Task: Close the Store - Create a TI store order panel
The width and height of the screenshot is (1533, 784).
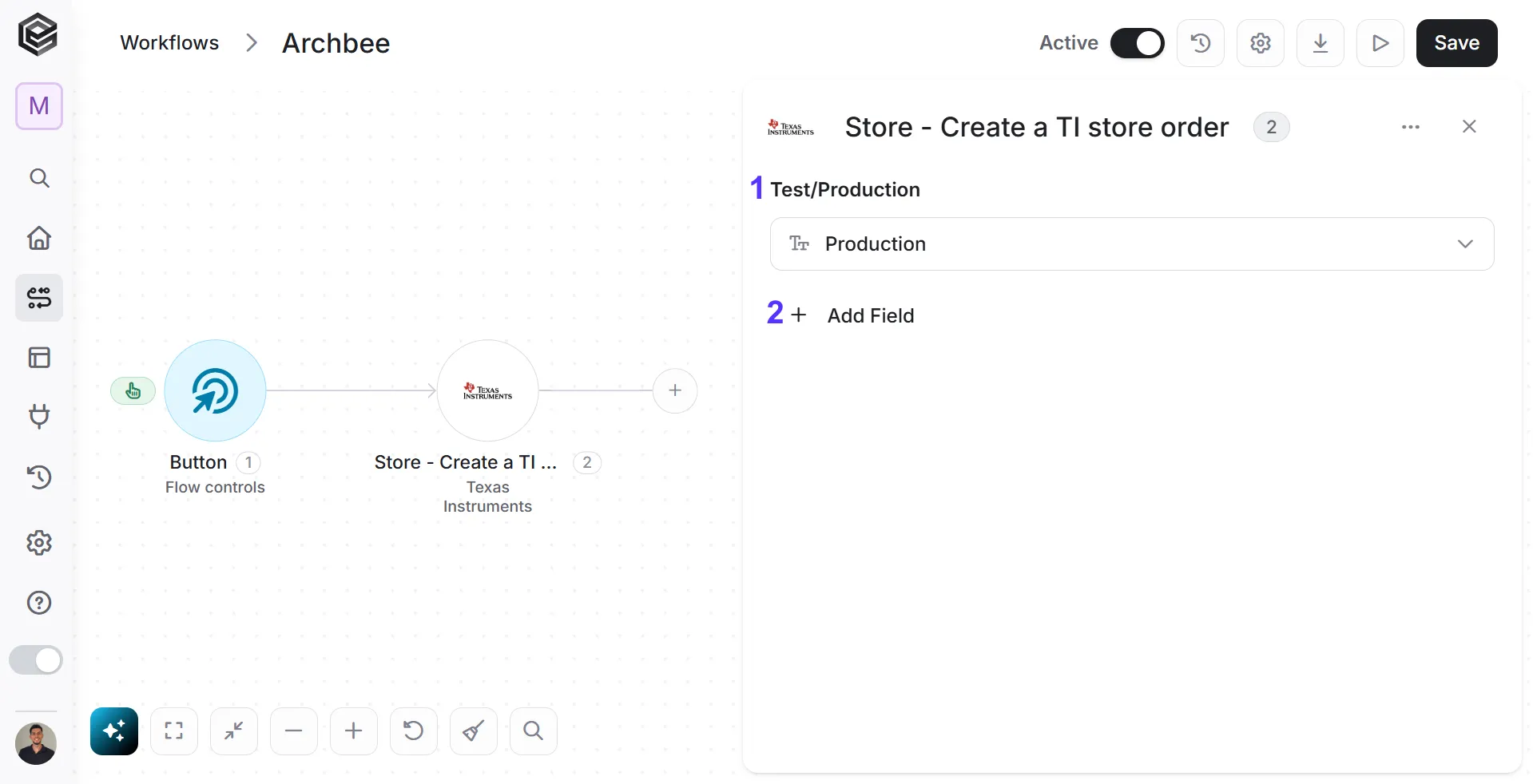Action: point(1469,127)
